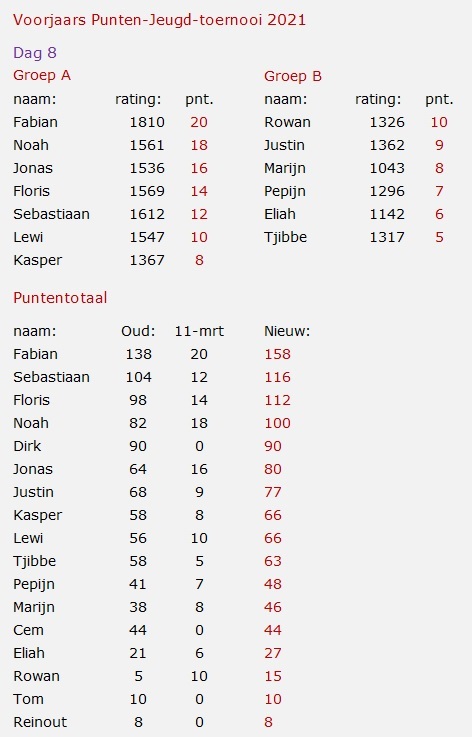The width and height of the screenshot is (472, 737).
Task: Click Dirk's name in Puntentotaal
Action: click(27, 447)
